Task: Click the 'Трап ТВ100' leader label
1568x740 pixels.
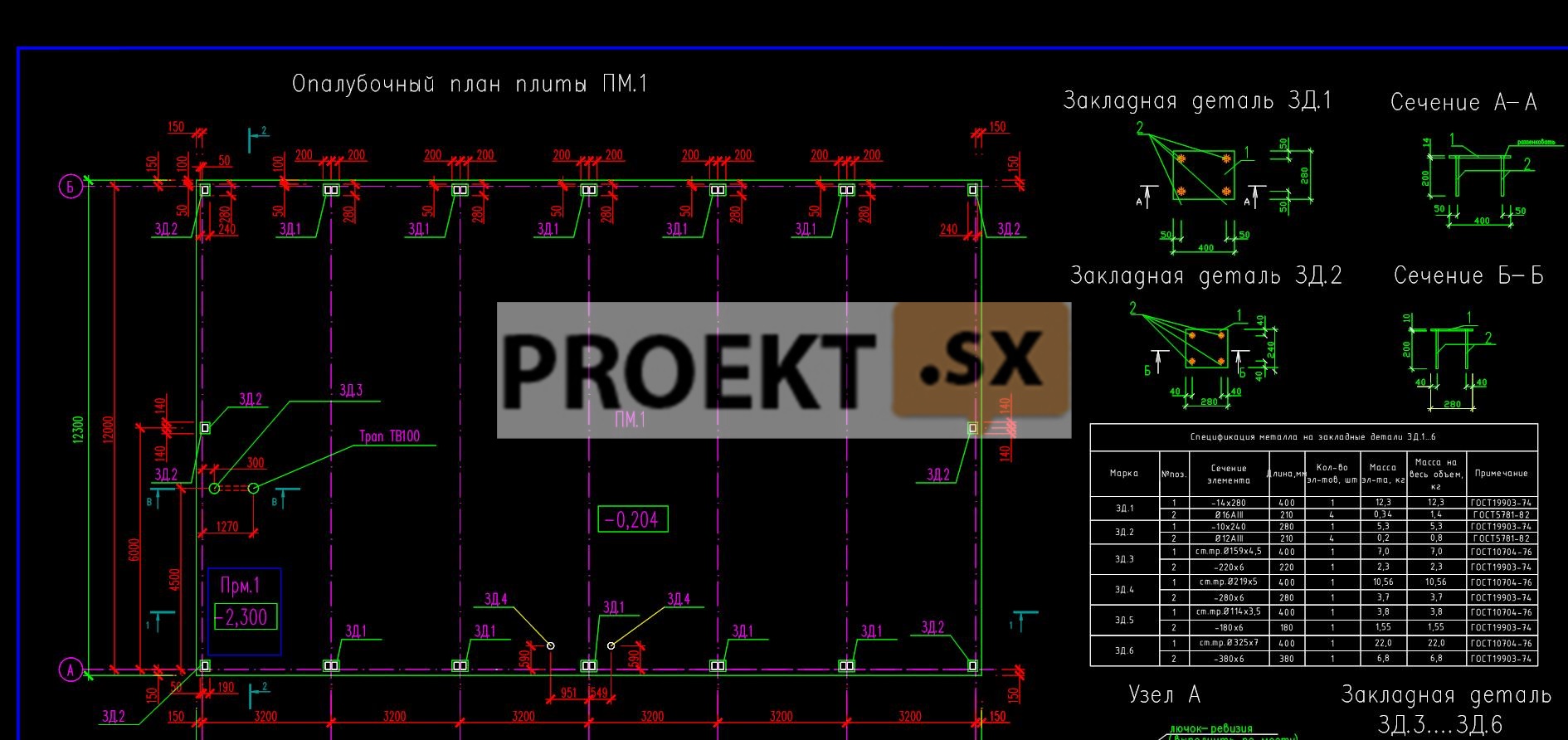Action: point(389,436)
